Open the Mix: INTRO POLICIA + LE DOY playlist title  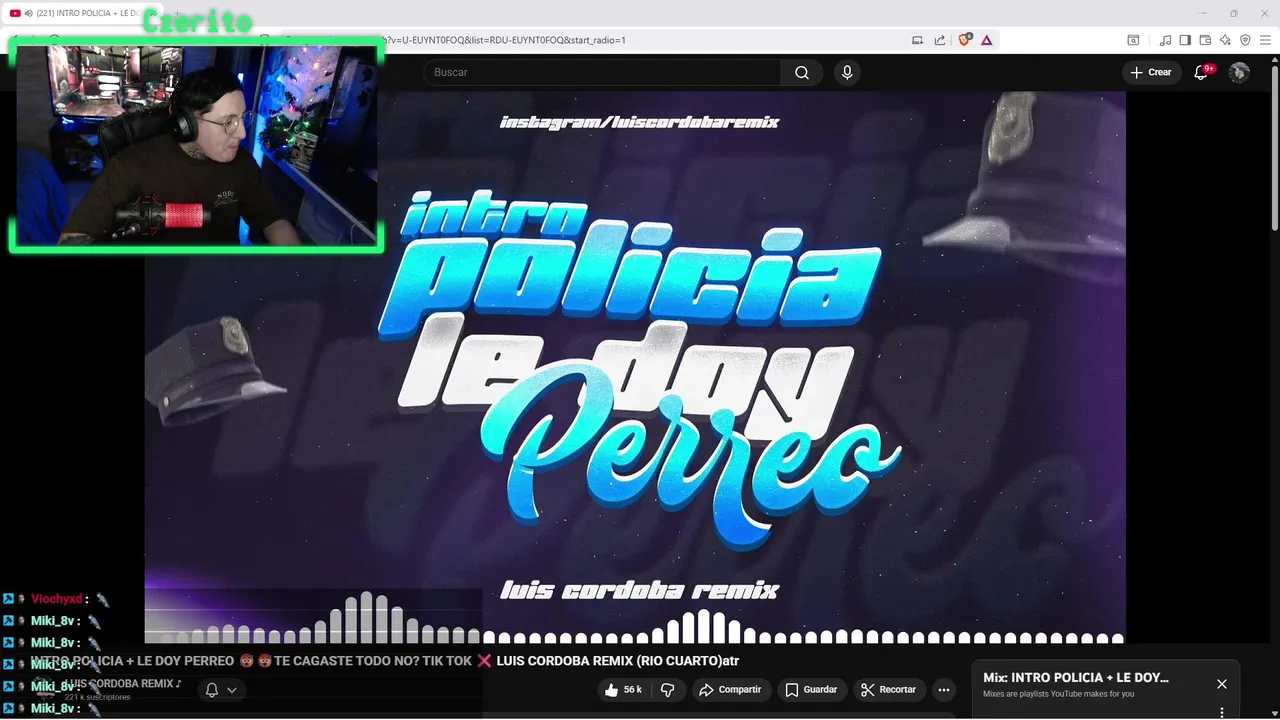click(1075, 678)
